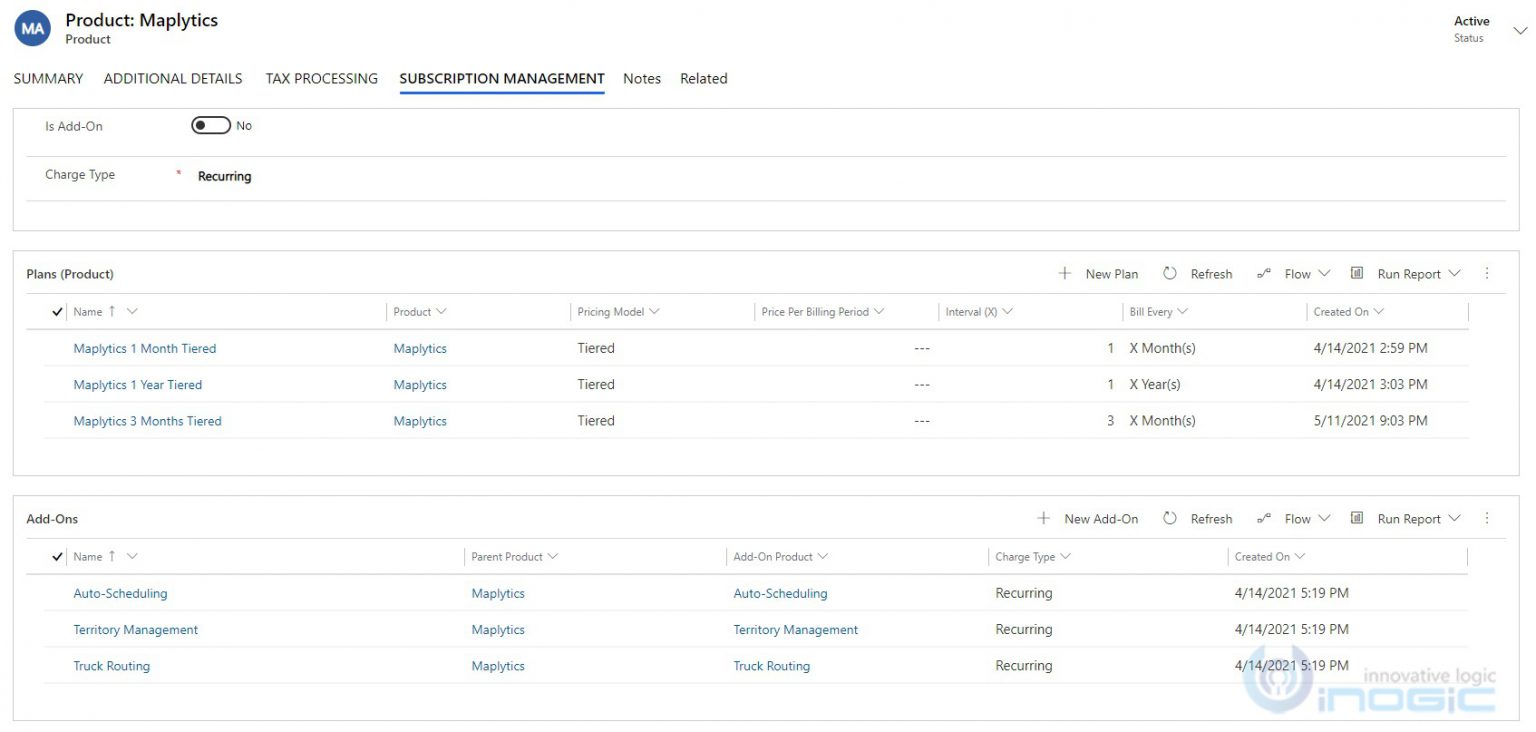Open the Flow dropdown in Add-Ons toolbar
Screen dimensions: 1536x732
click(x=1331, y=518)
